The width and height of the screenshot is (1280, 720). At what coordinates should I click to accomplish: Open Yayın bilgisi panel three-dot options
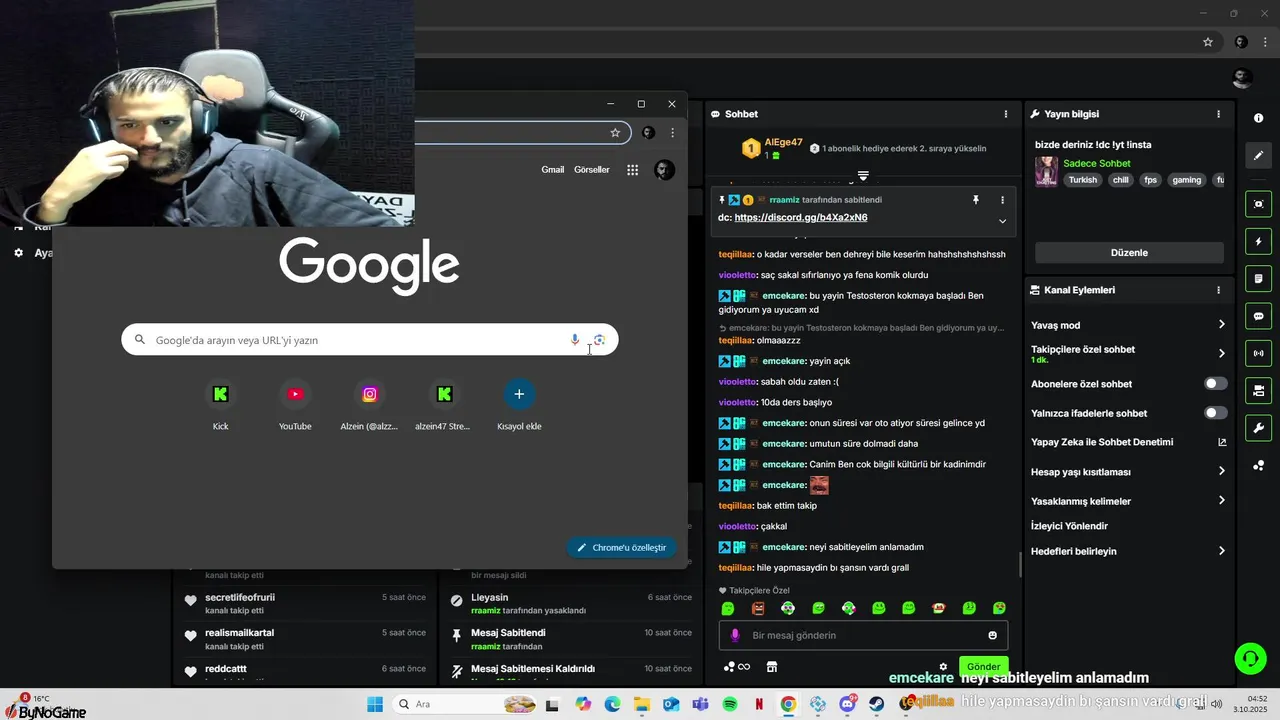pyautogui.click(x=1218, y=114)
